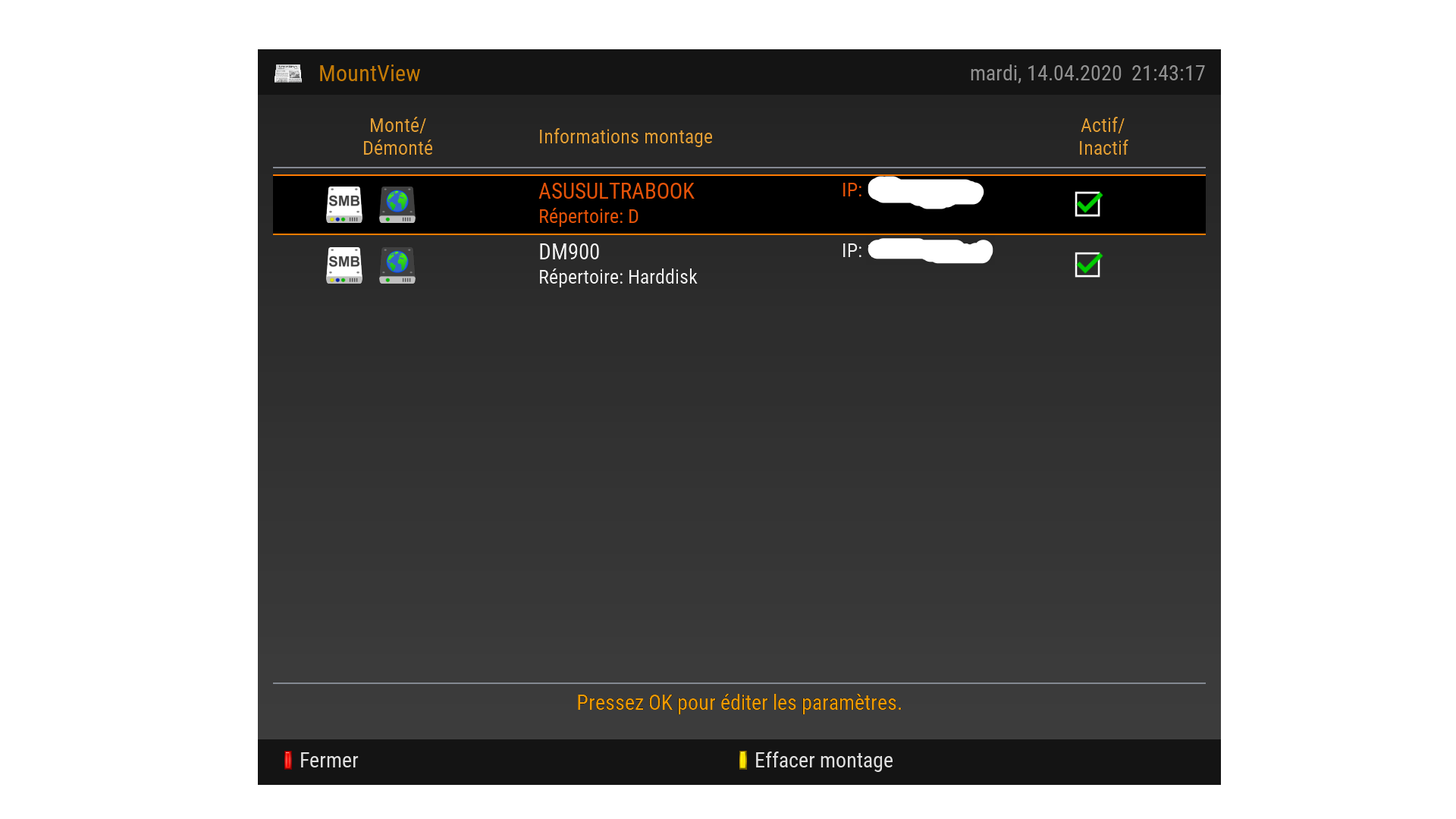Click the MountView newspaper icon
Viewport: 1456px width, 819px height.
pyautogui.click(x=287, y=74)
